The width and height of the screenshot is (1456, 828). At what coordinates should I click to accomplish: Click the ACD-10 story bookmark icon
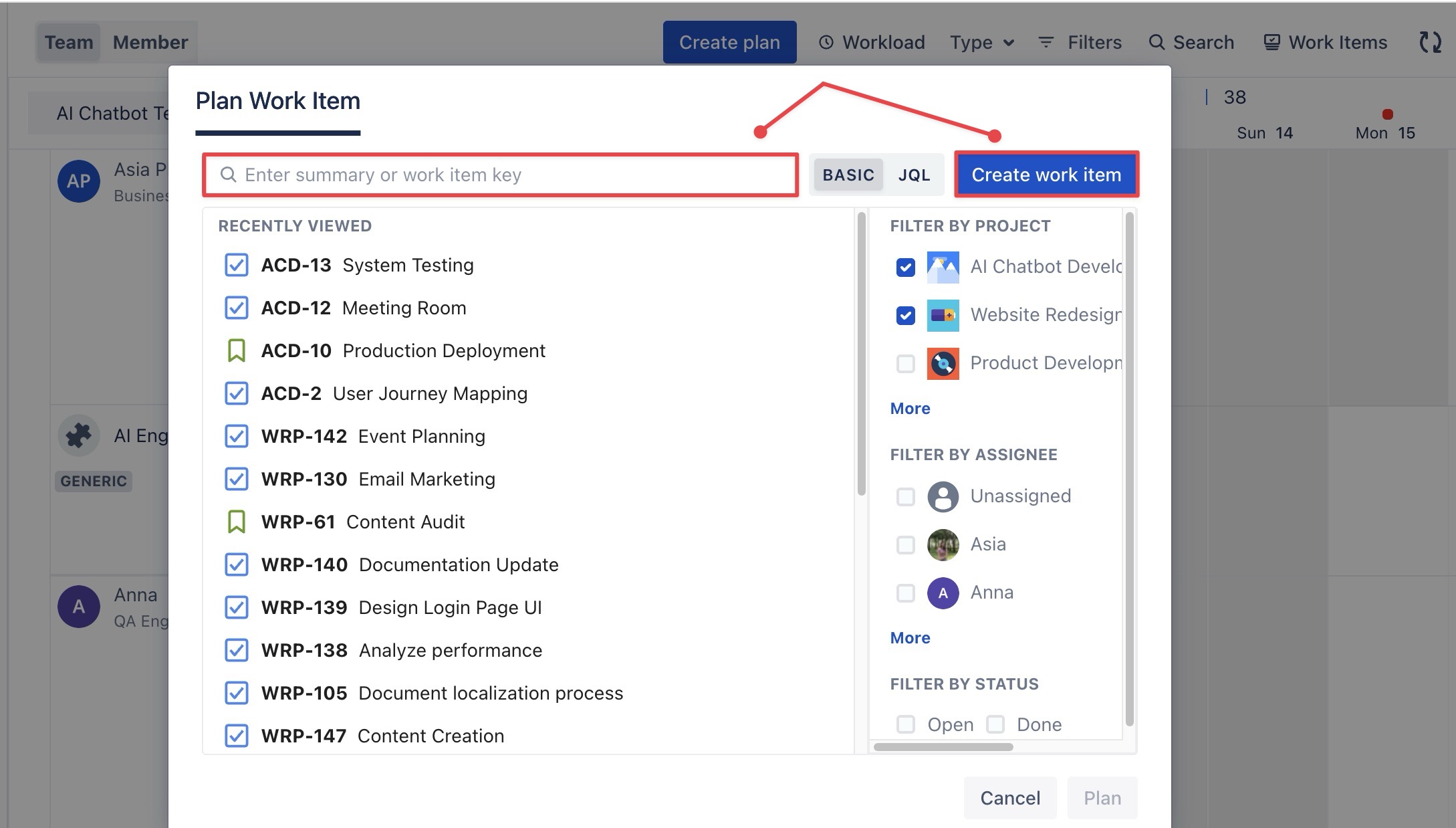[x=236, y=350]
